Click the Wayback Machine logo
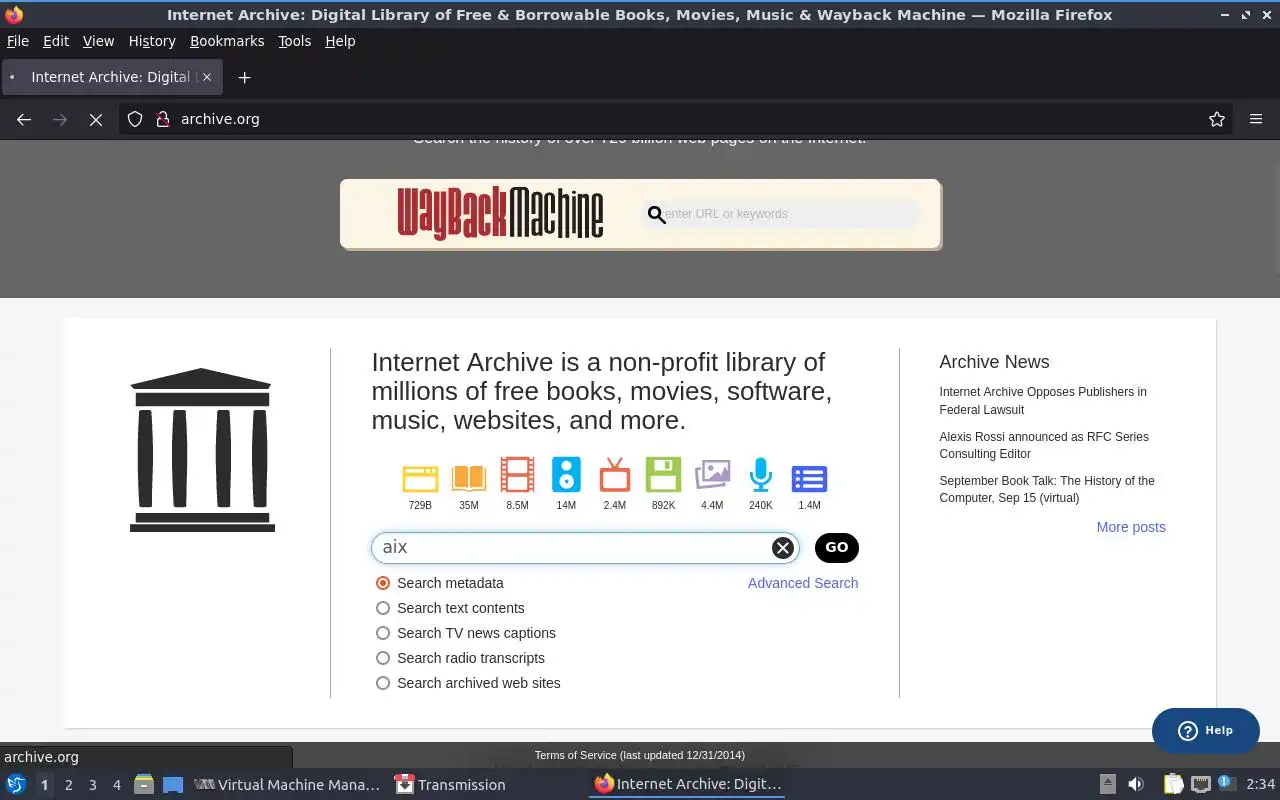The height and width of the screenshot is (800, 1280). (500, 213)
